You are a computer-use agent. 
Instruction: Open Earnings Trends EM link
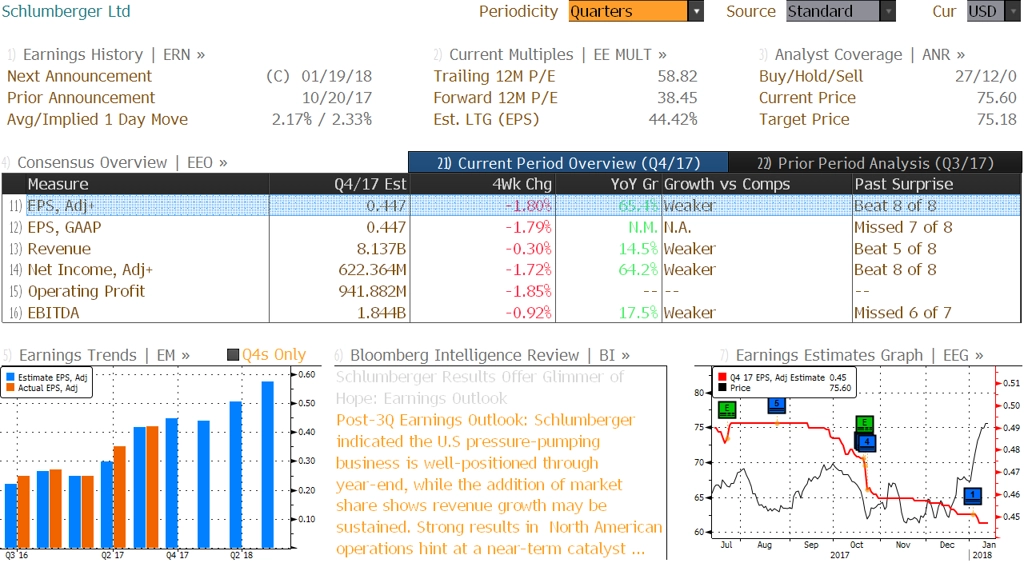click(x=104, y=355)
